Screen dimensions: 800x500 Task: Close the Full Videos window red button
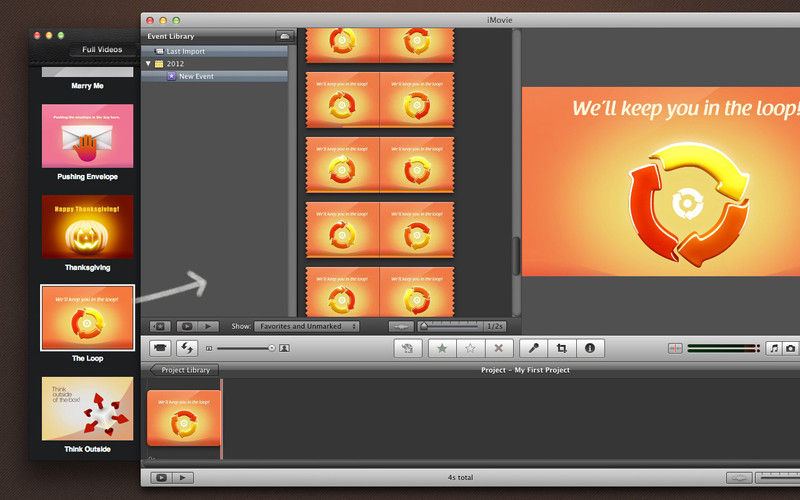[x=37, y=35]
